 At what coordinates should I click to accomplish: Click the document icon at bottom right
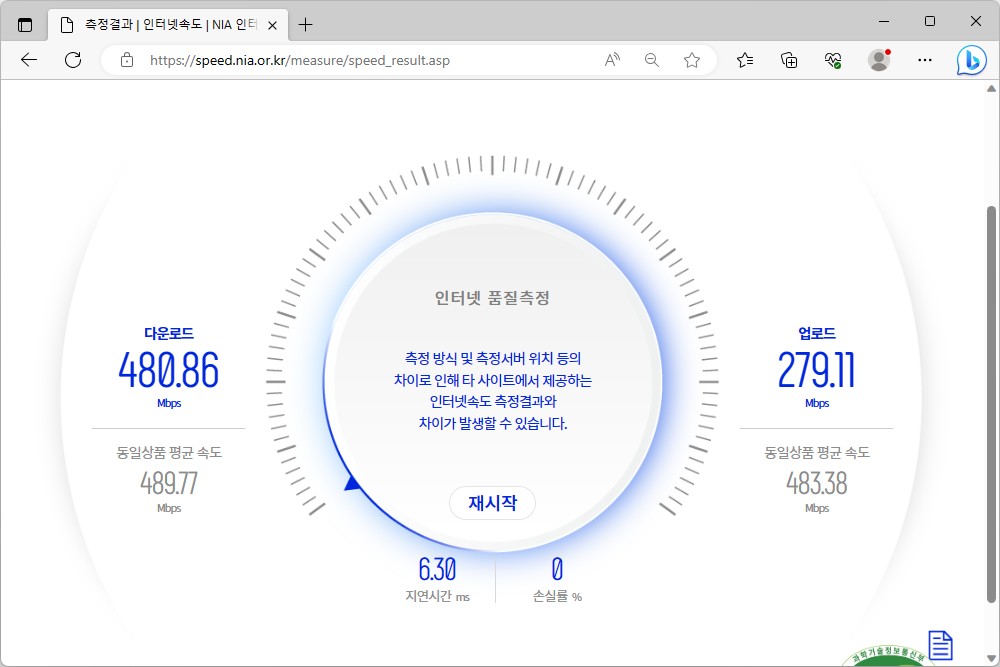940,645
